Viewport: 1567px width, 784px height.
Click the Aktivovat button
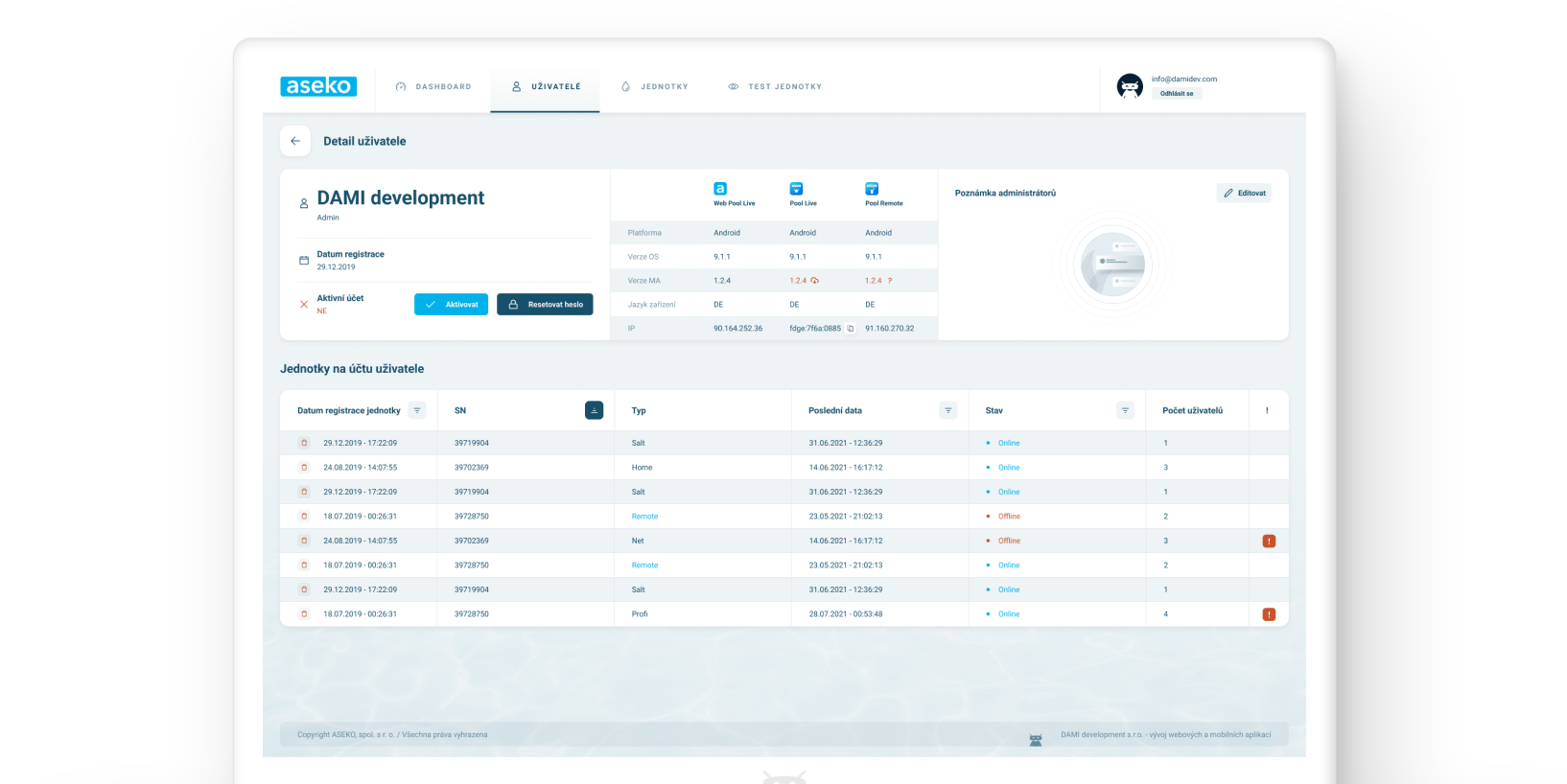point(452,305)
